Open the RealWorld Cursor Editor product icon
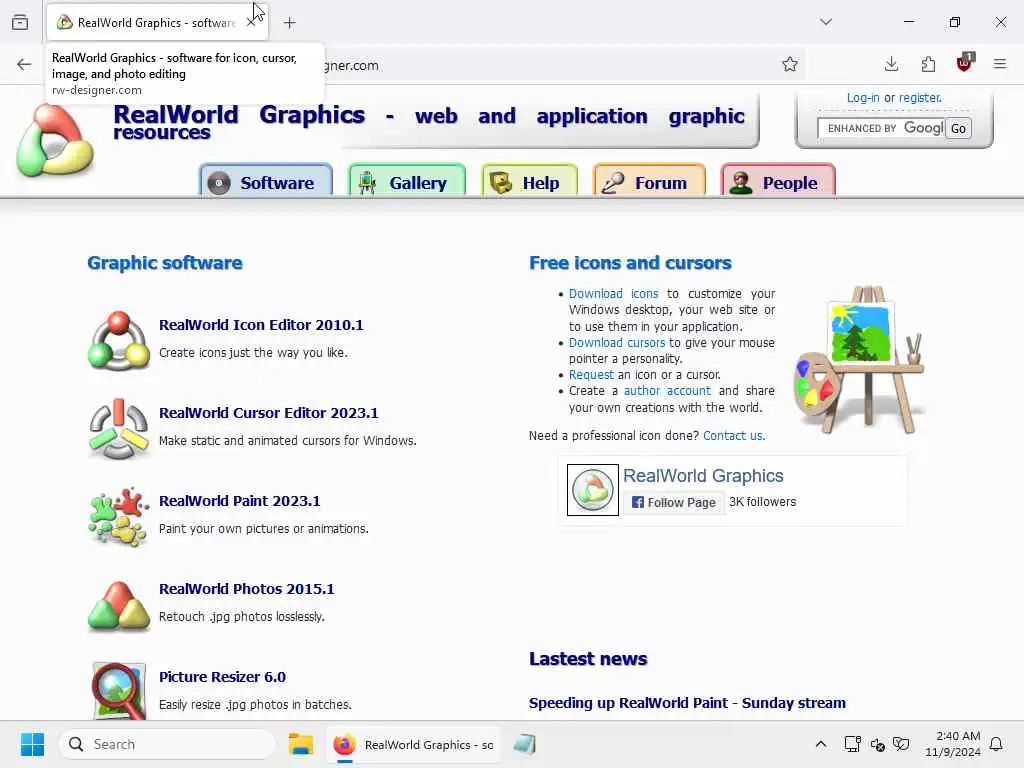 [x=119, y=429]
